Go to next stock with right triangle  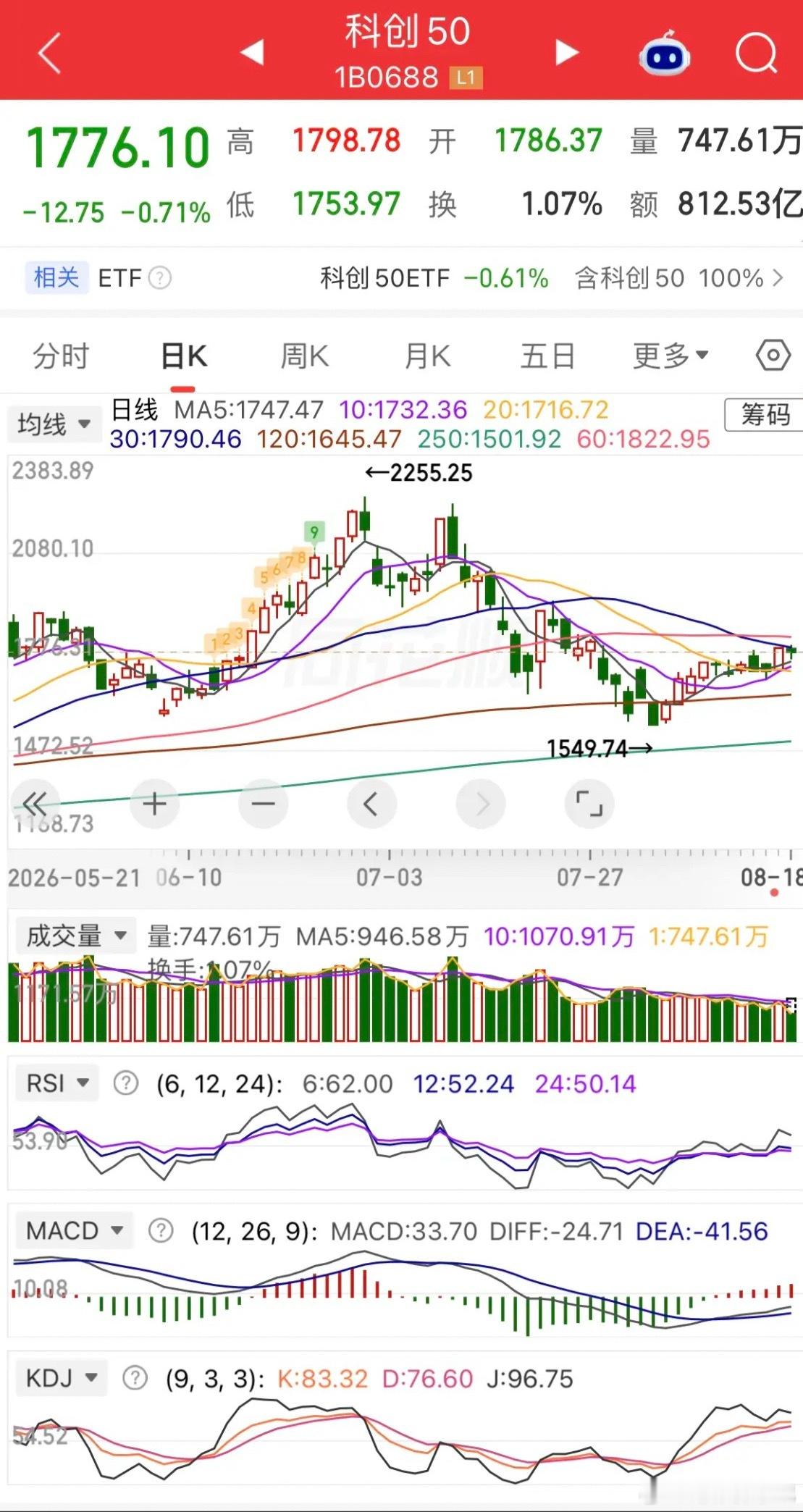567,52
